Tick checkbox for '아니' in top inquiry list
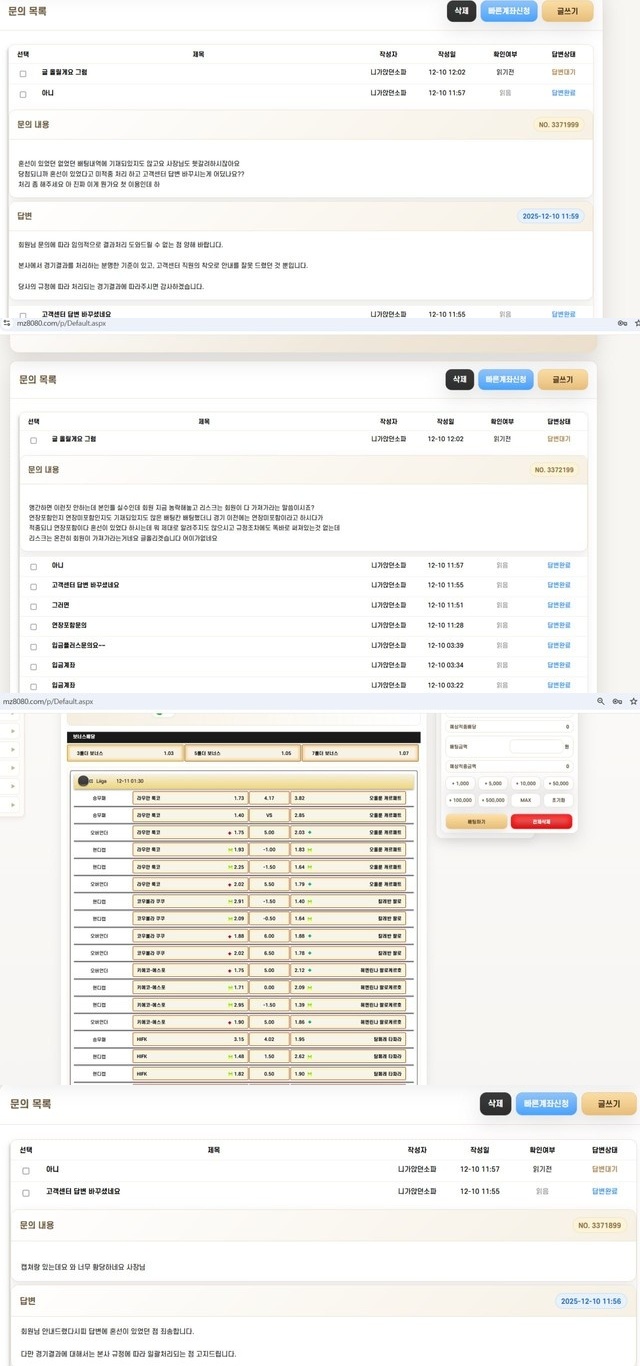The width and height of the screenshot is (640, 1366). (23, 94)
